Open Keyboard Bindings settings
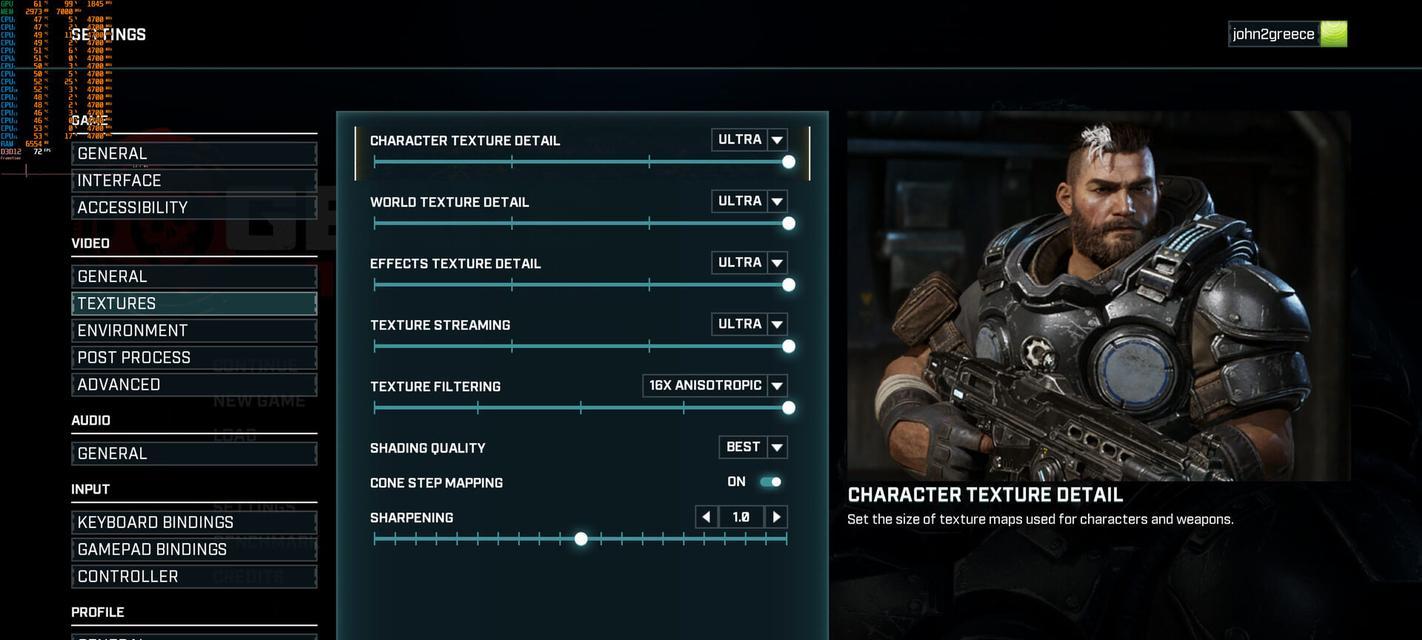The height and width of the screenshot is (640, 1422). [194, 522]
